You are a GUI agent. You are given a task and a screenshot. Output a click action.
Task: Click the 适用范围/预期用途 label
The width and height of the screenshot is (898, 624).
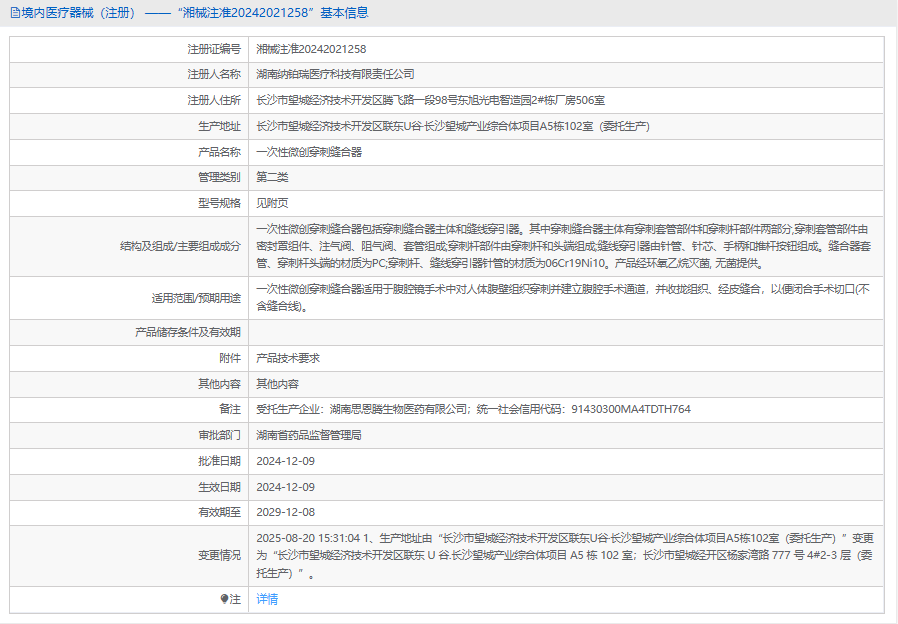(196, 298)
